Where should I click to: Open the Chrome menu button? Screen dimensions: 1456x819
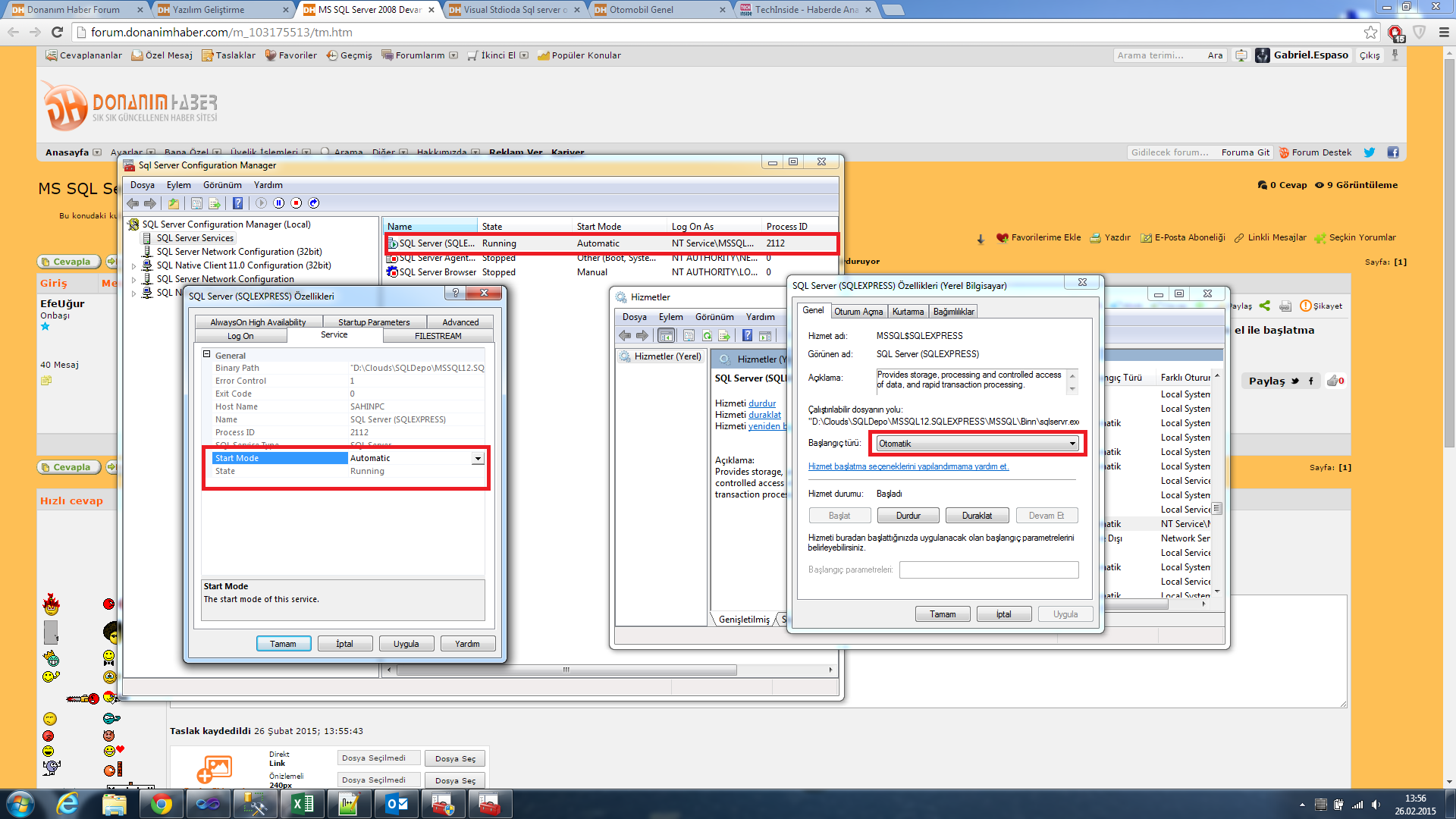point(1444,32)
